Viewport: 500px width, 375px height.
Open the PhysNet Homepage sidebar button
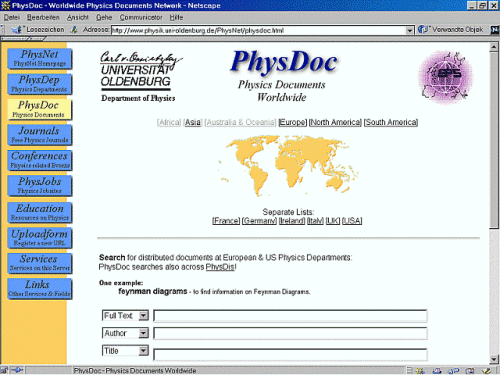40,59
